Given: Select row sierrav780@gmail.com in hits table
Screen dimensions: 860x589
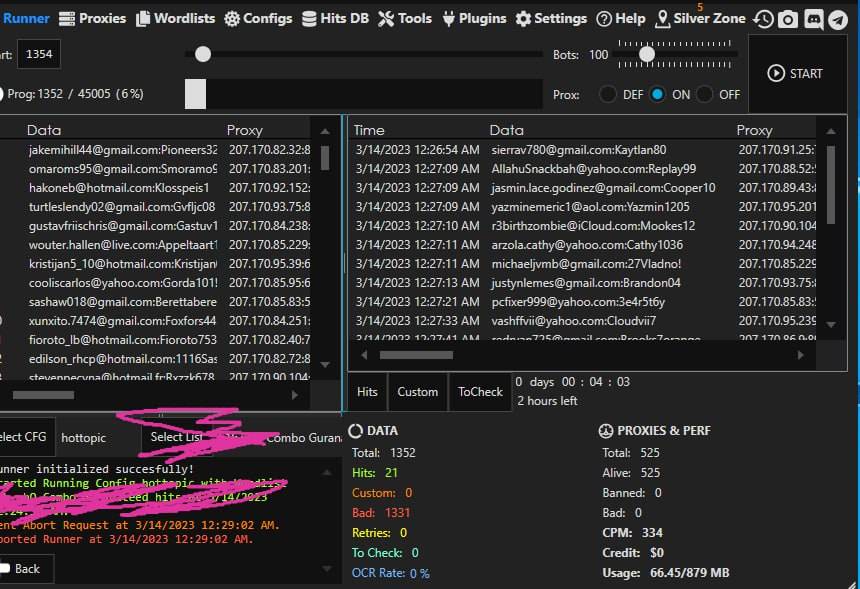Looking at the screenshot, I should pyautogui.click(x=584, y=150).
